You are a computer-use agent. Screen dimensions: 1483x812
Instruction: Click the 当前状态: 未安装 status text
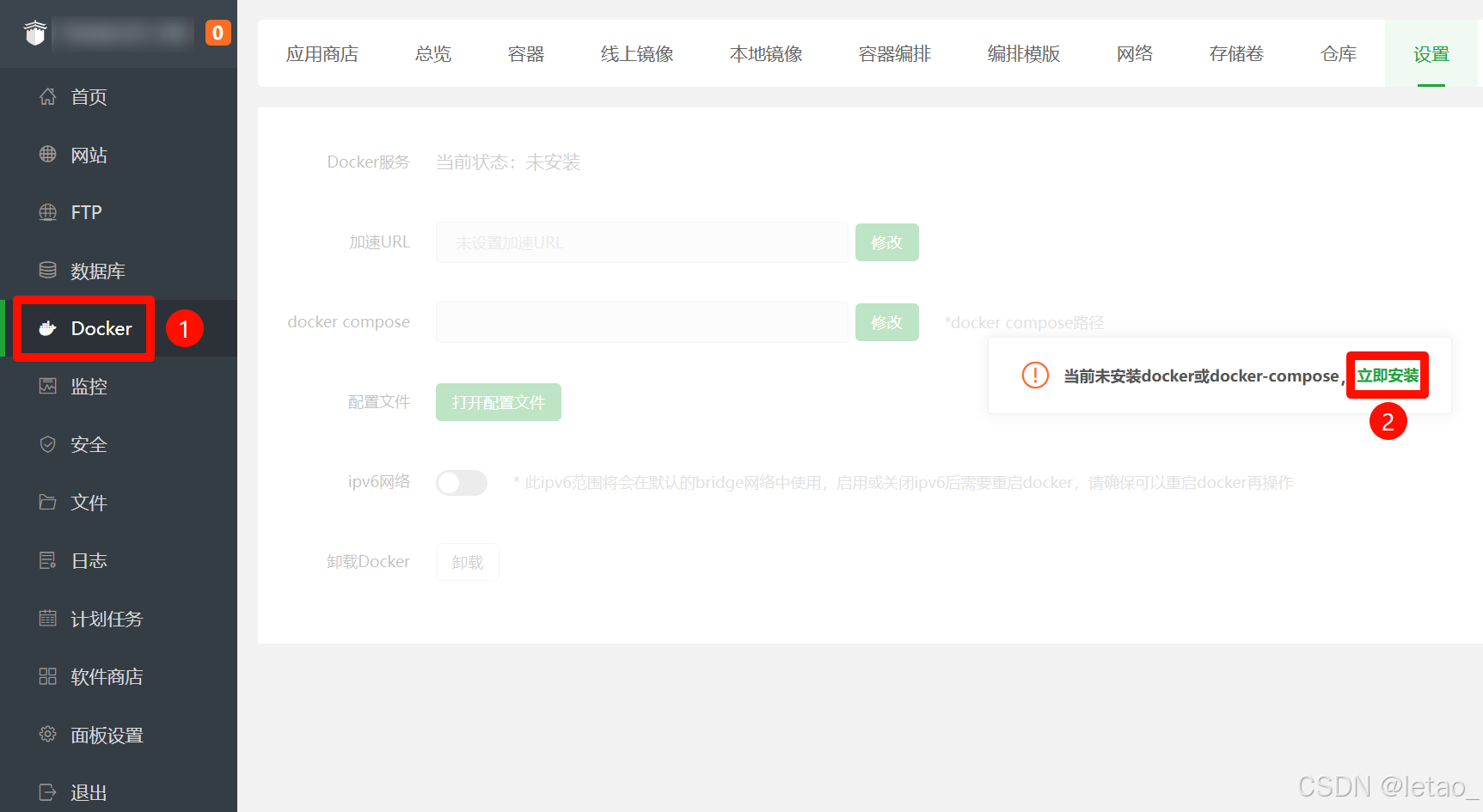pos(508,162)
